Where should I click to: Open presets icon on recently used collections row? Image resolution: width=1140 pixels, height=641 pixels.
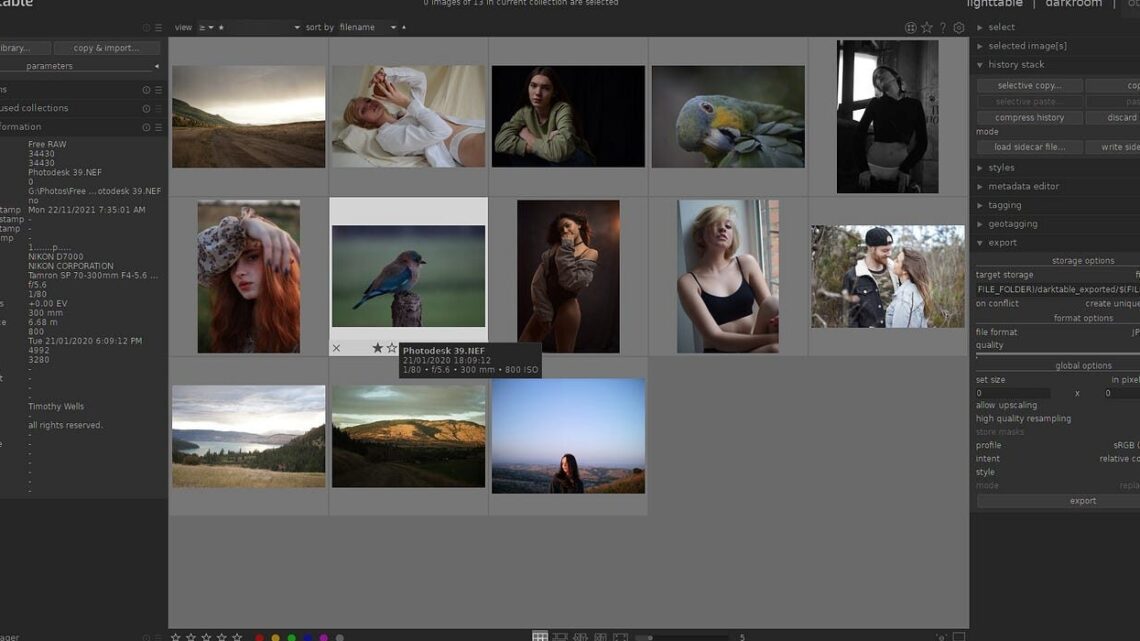click(x=158, y=108)
